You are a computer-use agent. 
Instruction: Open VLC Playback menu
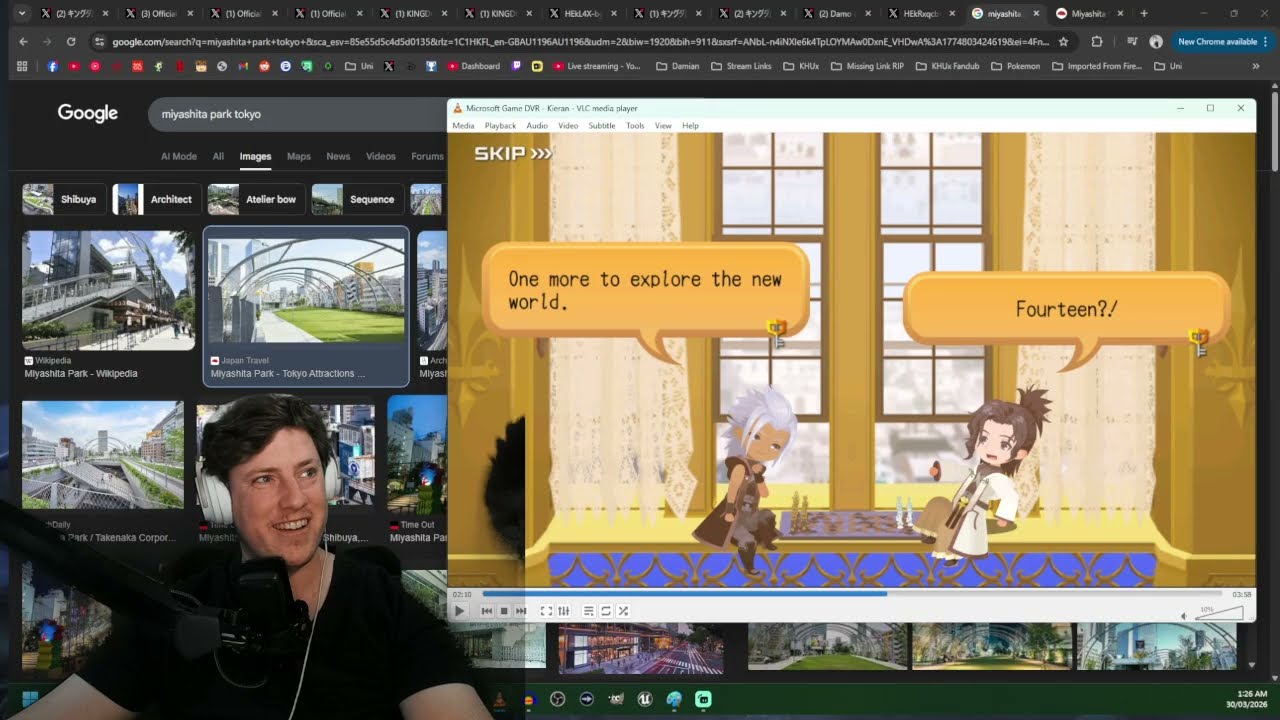point(500,126)
